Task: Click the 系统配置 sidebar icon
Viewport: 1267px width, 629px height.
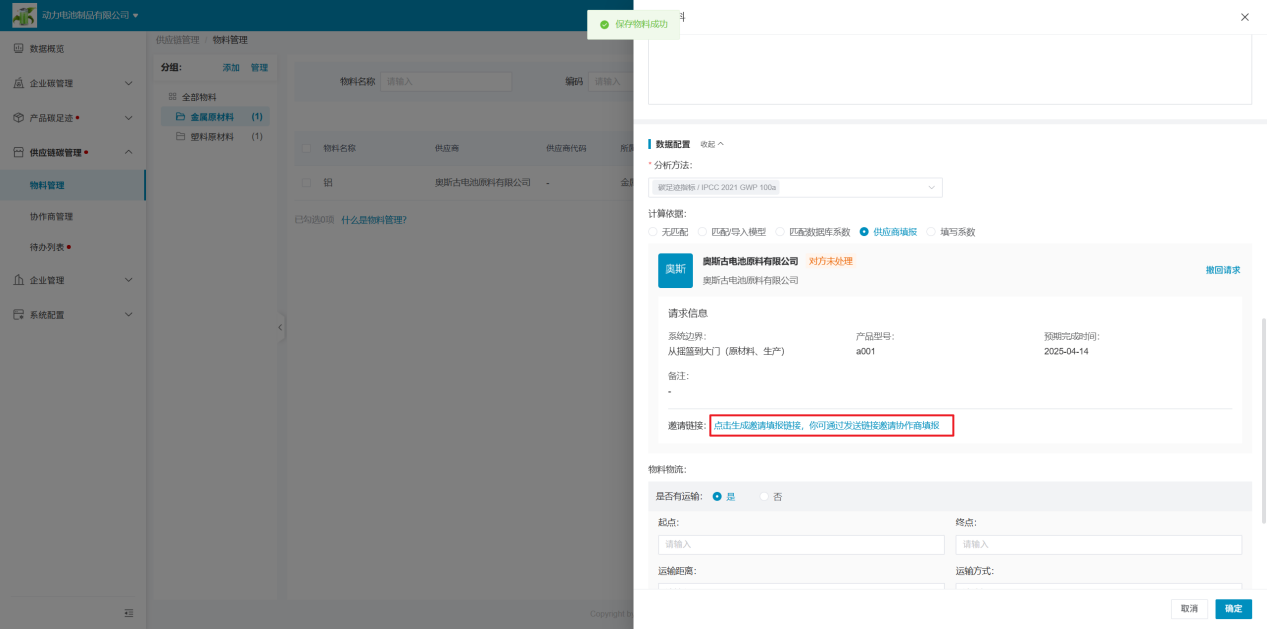Action: (x=18, y=315)
